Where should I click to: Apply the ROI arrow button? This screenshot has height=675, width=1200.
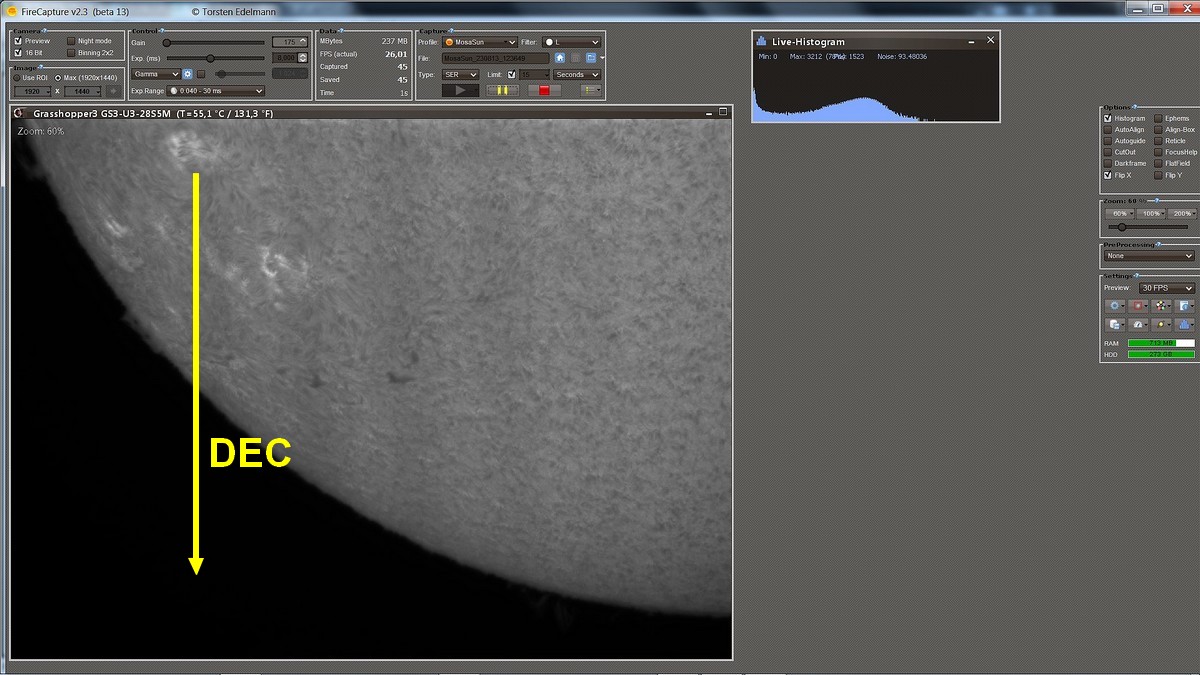(x=112, y=91)
